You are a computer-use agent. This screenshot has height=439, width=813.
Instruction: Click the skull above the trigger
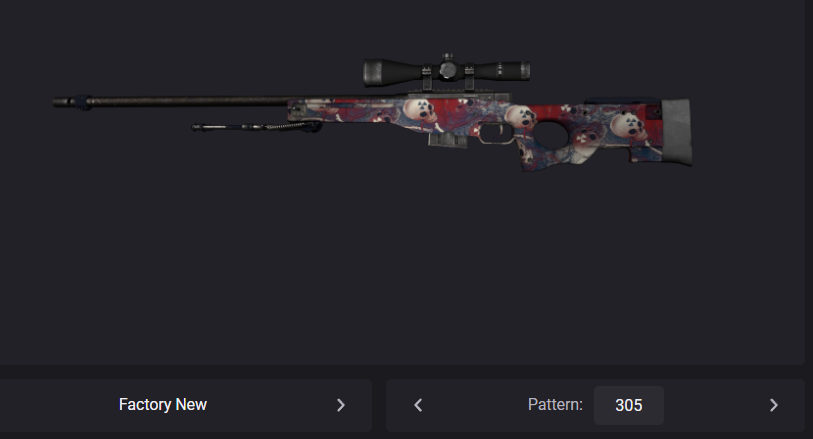(521, 117)
